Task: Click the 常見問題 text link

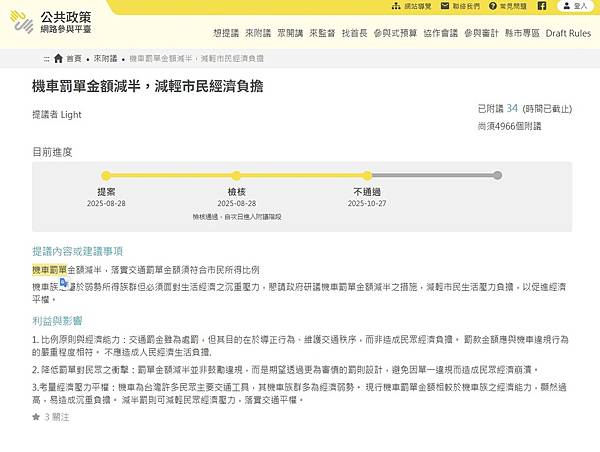Action: (x=513, y=6)
